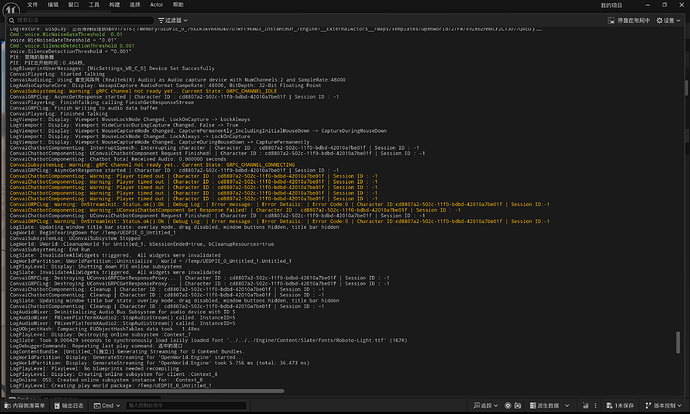Screen dimensions: 690x414
Task: Click the 'Destroying online subsystem :Context_7' log line
Action: (x=100, y=335)
